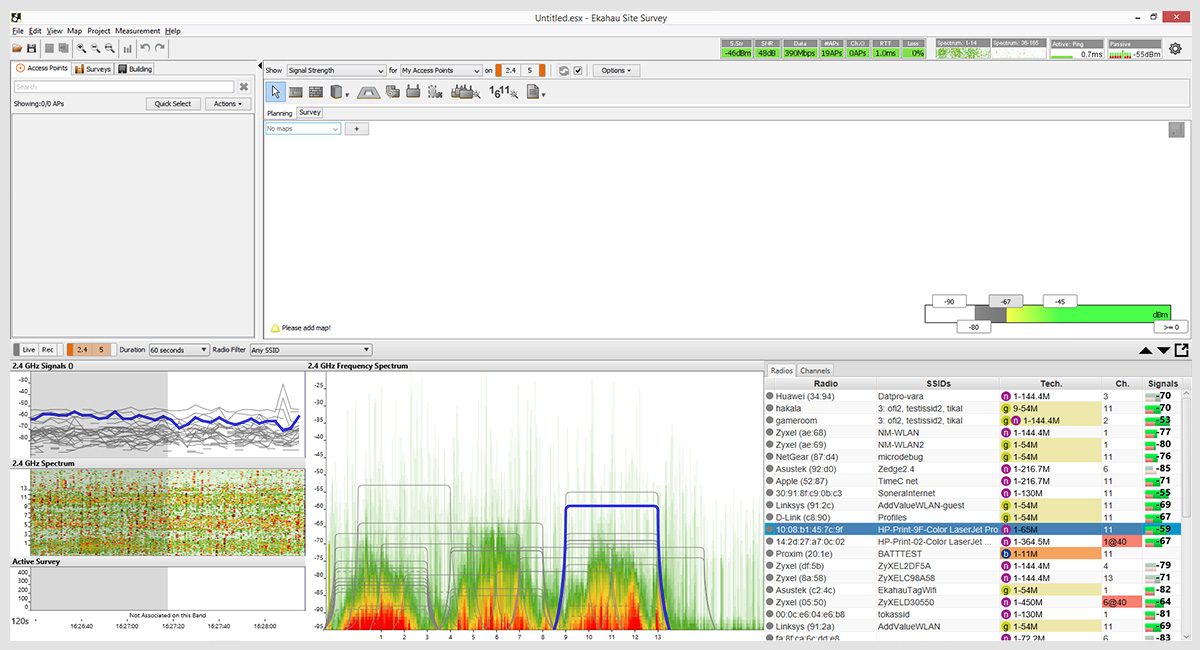The height and width of the screenshot is (650, 1200).
Task: Sort radios by the SSIDs column header
Action: coord(937,384)
